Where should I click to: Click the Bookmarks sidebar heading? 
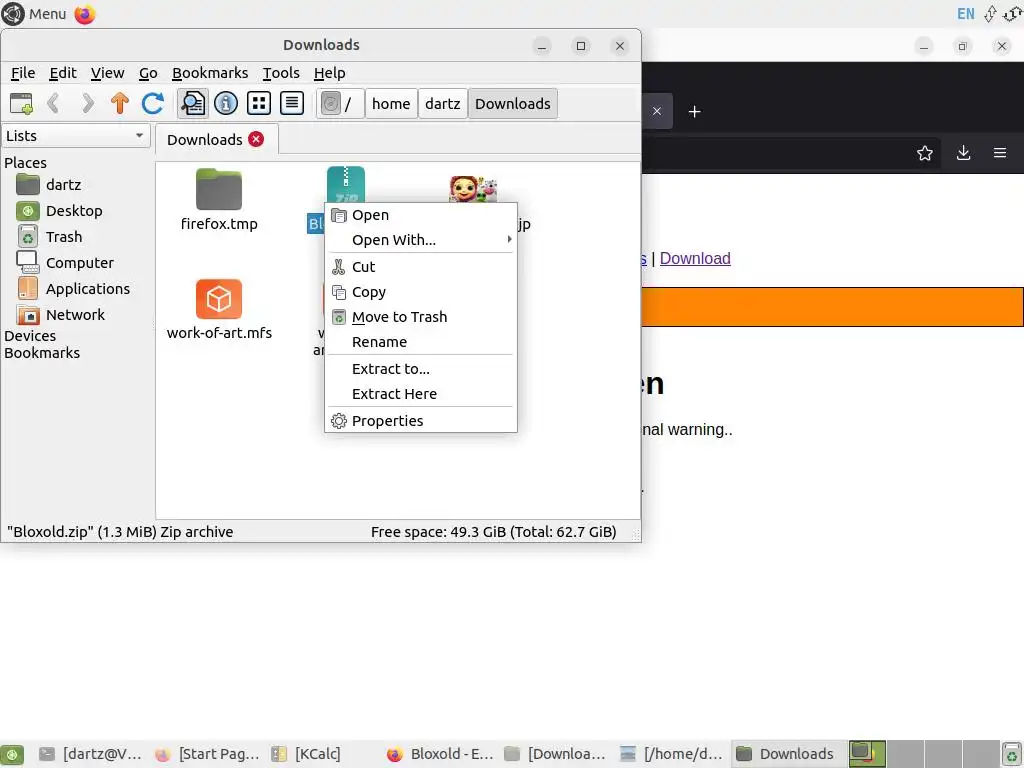(x=42, y=353)
